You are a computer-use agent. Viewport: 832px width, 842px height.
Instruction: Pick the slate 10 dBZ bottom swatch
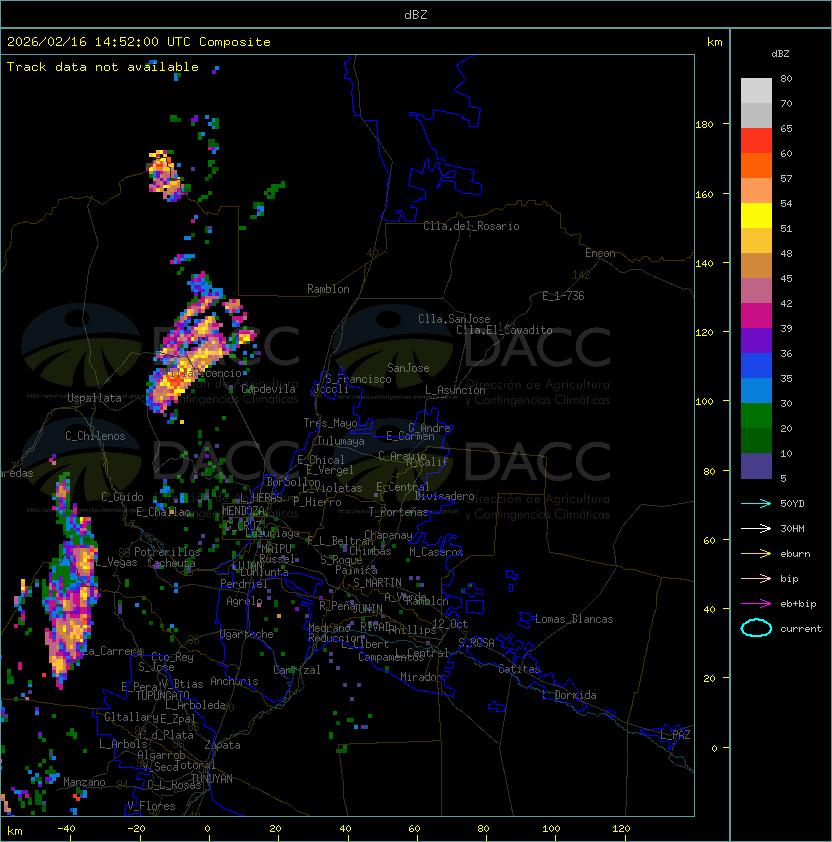tap(756, 466)
